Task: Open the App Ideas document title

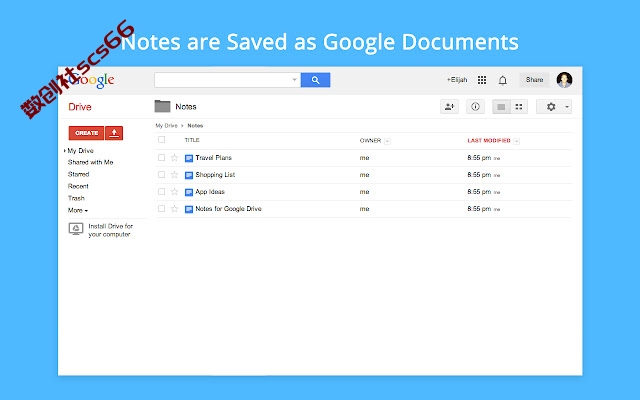Action: point(210,192)
